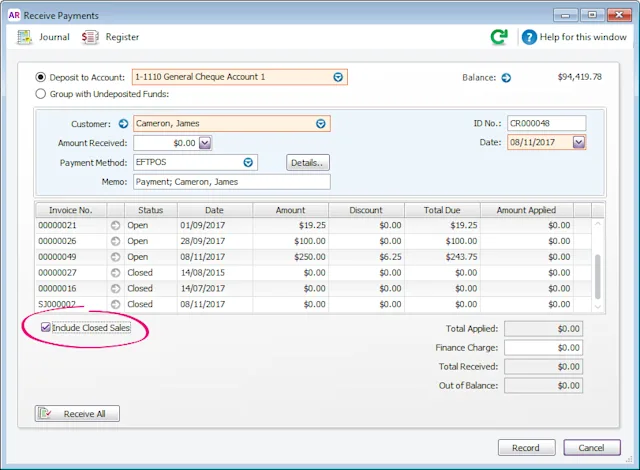This screenshot has width=640, height=470.
Task: Open detail arrow for invoice 00000016
Action: 116,288
